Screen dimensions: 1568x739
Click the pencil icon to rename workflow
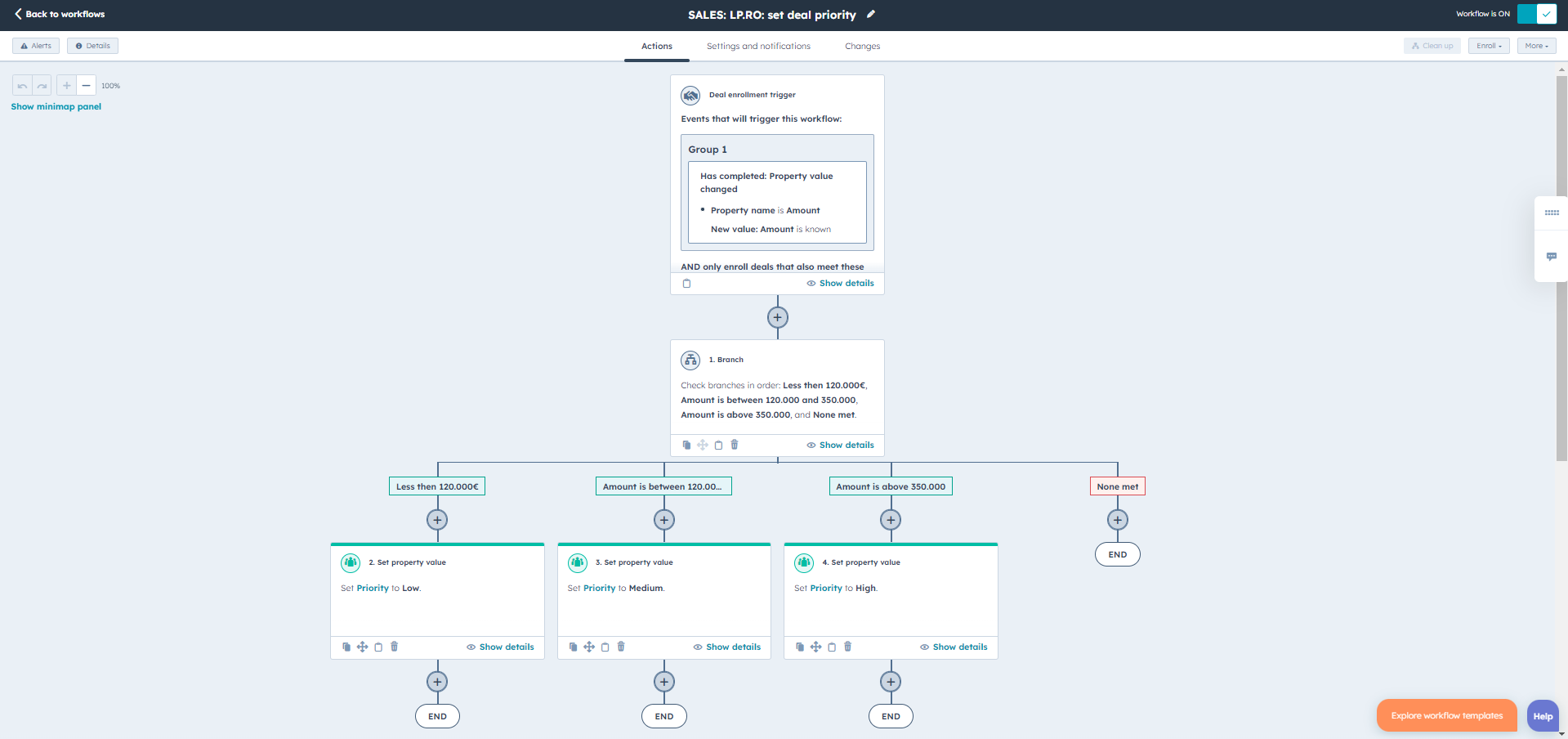pyautogui.click(x=871, y=14)
